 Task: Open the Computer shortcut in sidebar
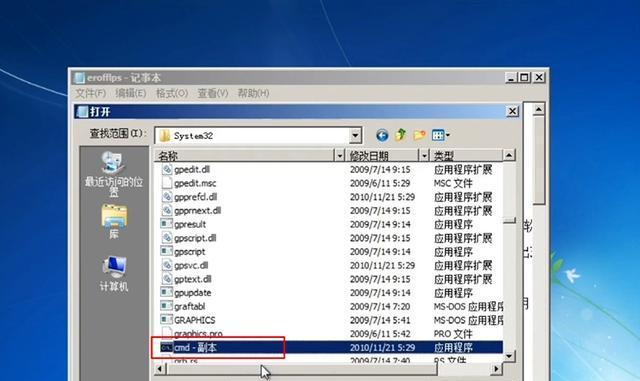(114, 274)
